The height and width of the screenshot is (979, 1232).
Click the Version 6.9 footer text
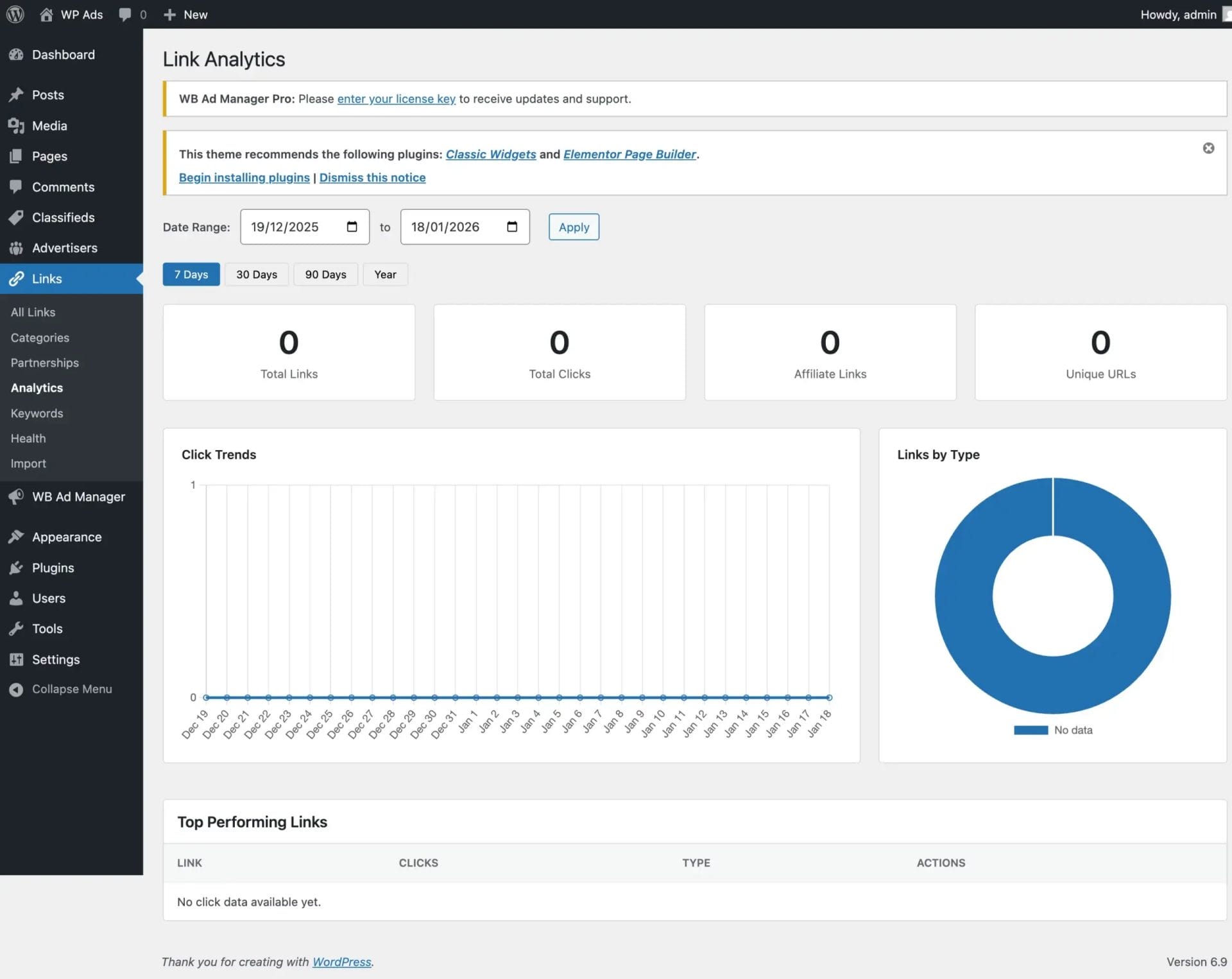1197,962
